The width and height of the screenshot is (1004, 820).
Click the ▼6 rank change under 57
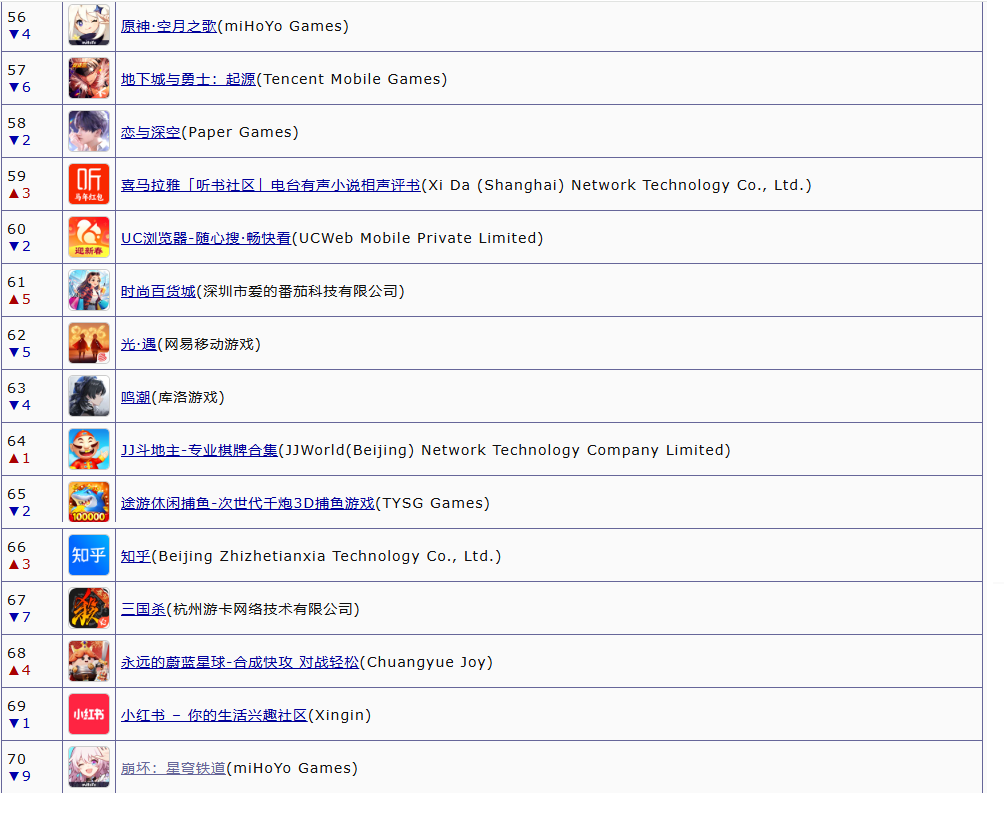click(19, 87)
